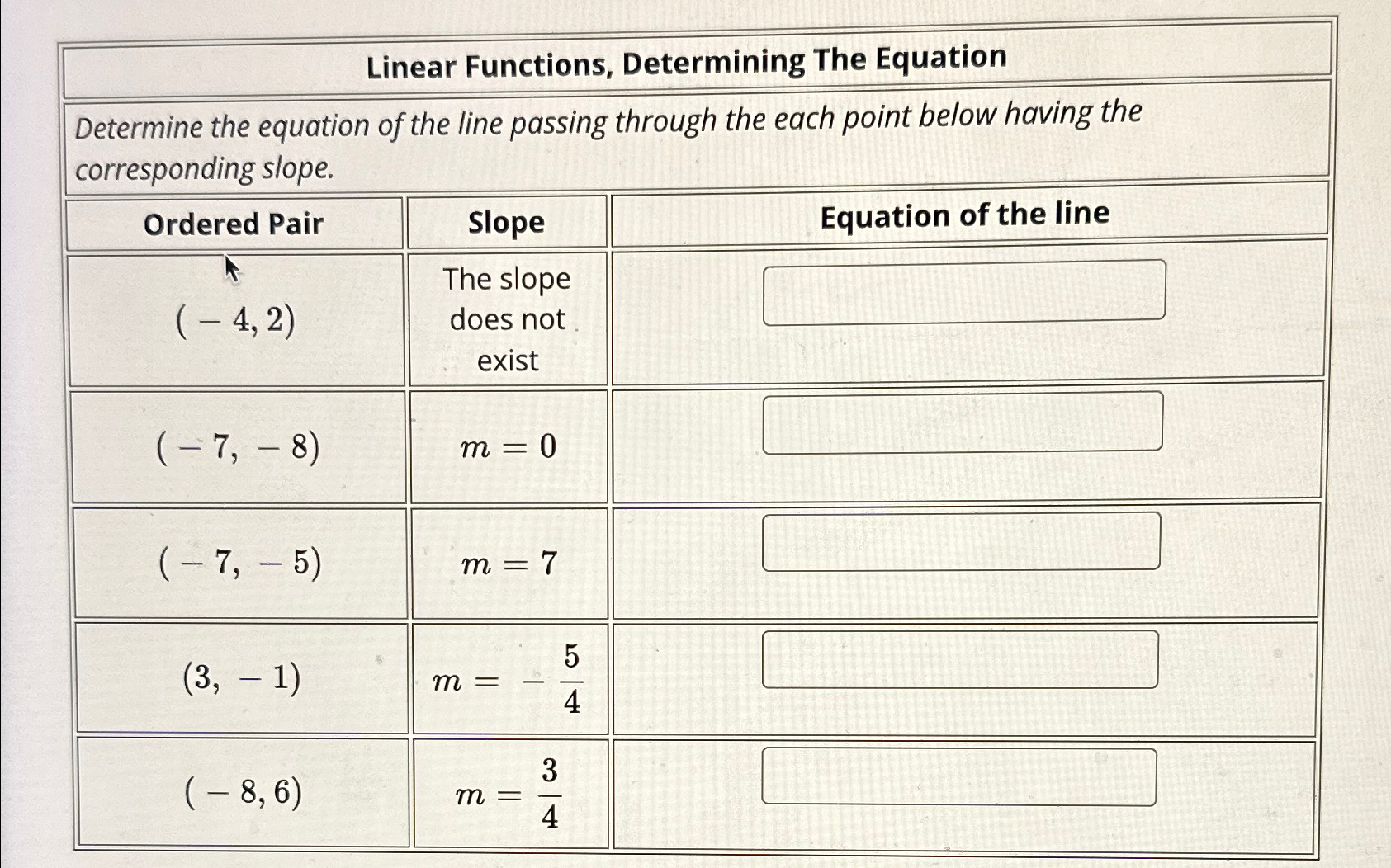This screenshot has width=1391, height=868.
Task: Click the cell stating the slope does not exist
Action: point(506,319)
